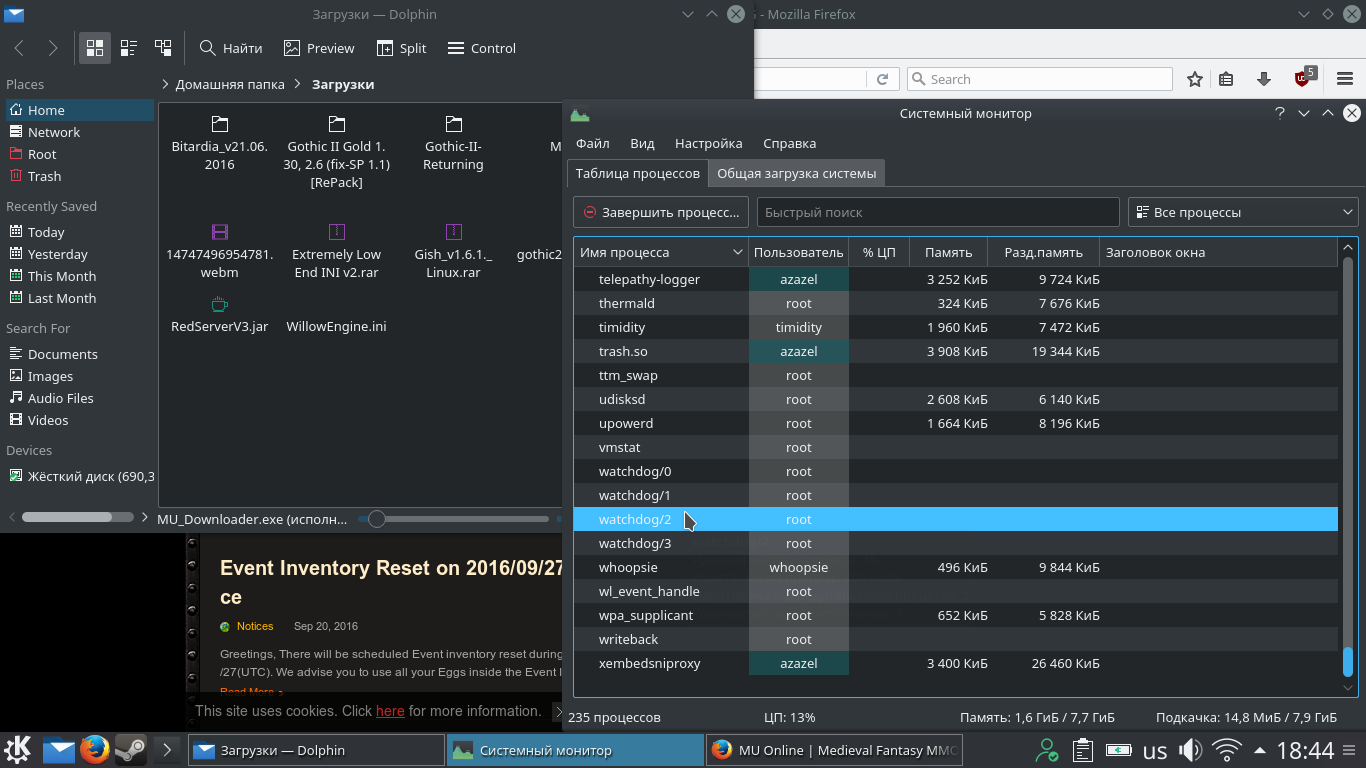1366x768 pixels.
Task: Select Gish_v1.6.1._Linux.rar archive
Action: (453, 251)
